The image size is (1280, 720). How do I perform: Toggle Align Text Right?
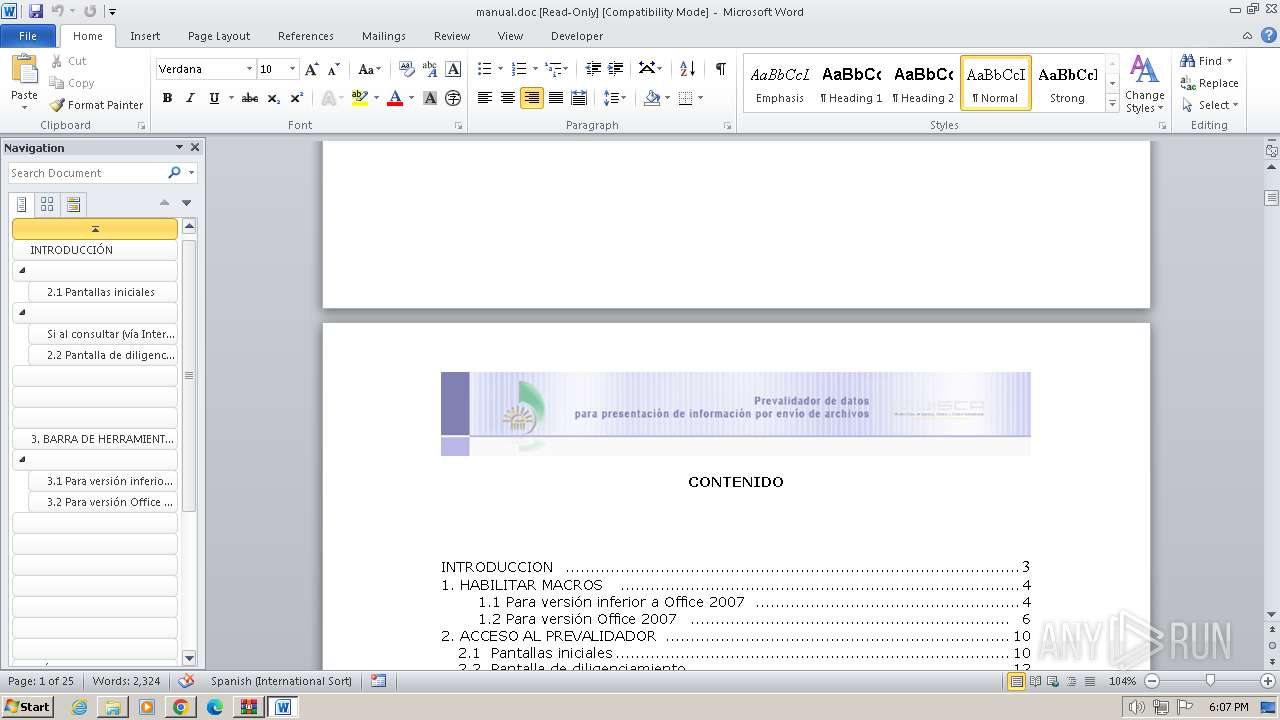coord(532,98)
